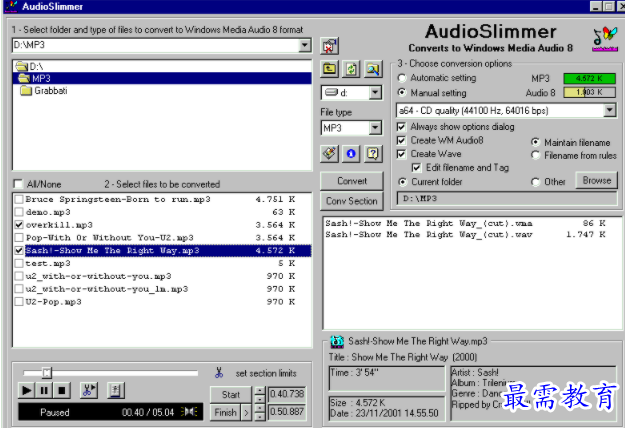The image size is (625, 428).
Task: Go up one folder level icon
Action: click(x=330, y=70)
